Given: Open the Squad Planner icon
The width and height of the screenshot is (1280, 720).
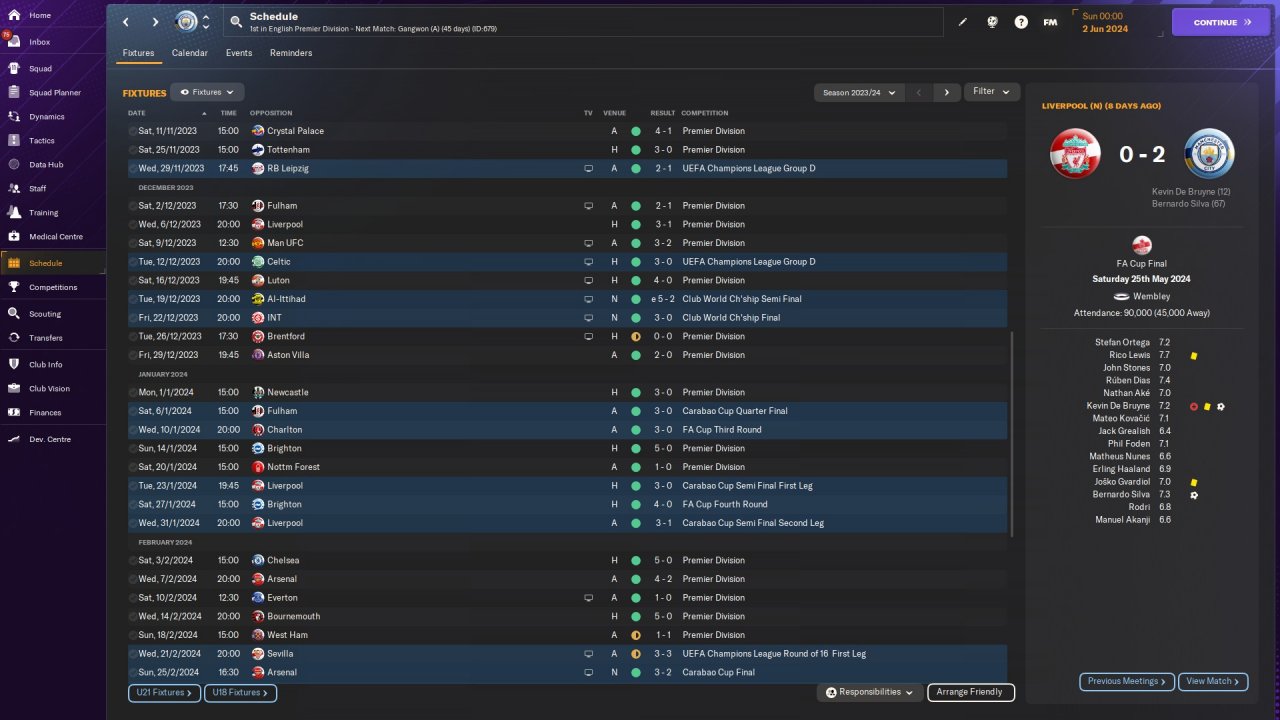Looking at the screenshot, I should (14, 93).
